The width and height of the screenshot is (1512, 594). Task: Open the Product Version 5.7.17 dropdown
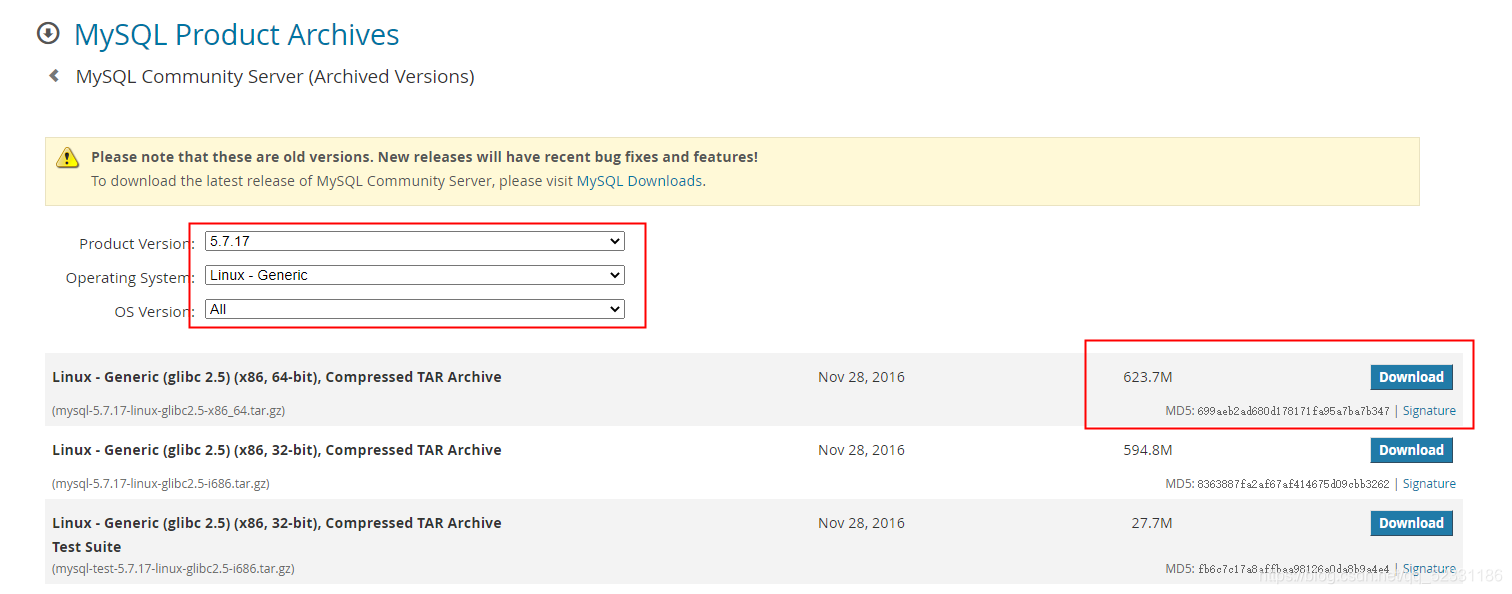point(414,241)
